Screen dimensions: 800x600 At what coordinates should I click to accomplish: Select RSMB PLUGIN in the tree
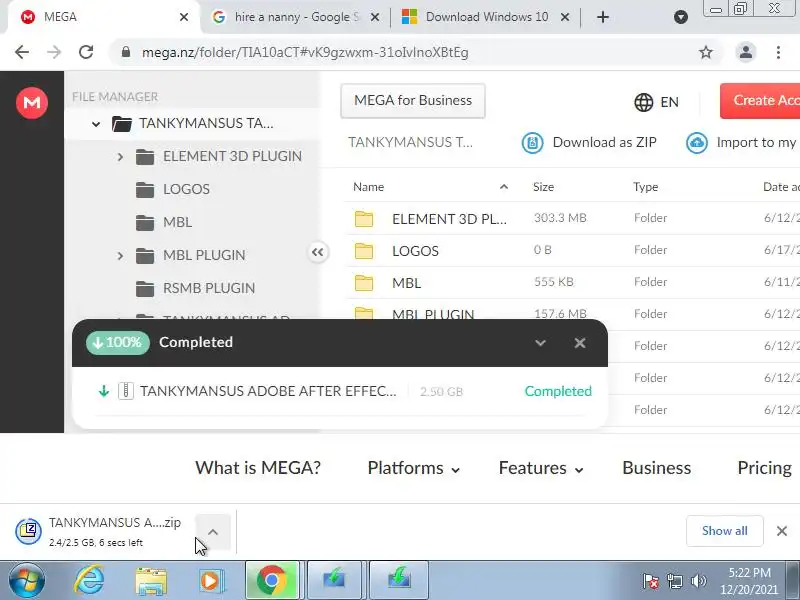click(x=209, y=288)
